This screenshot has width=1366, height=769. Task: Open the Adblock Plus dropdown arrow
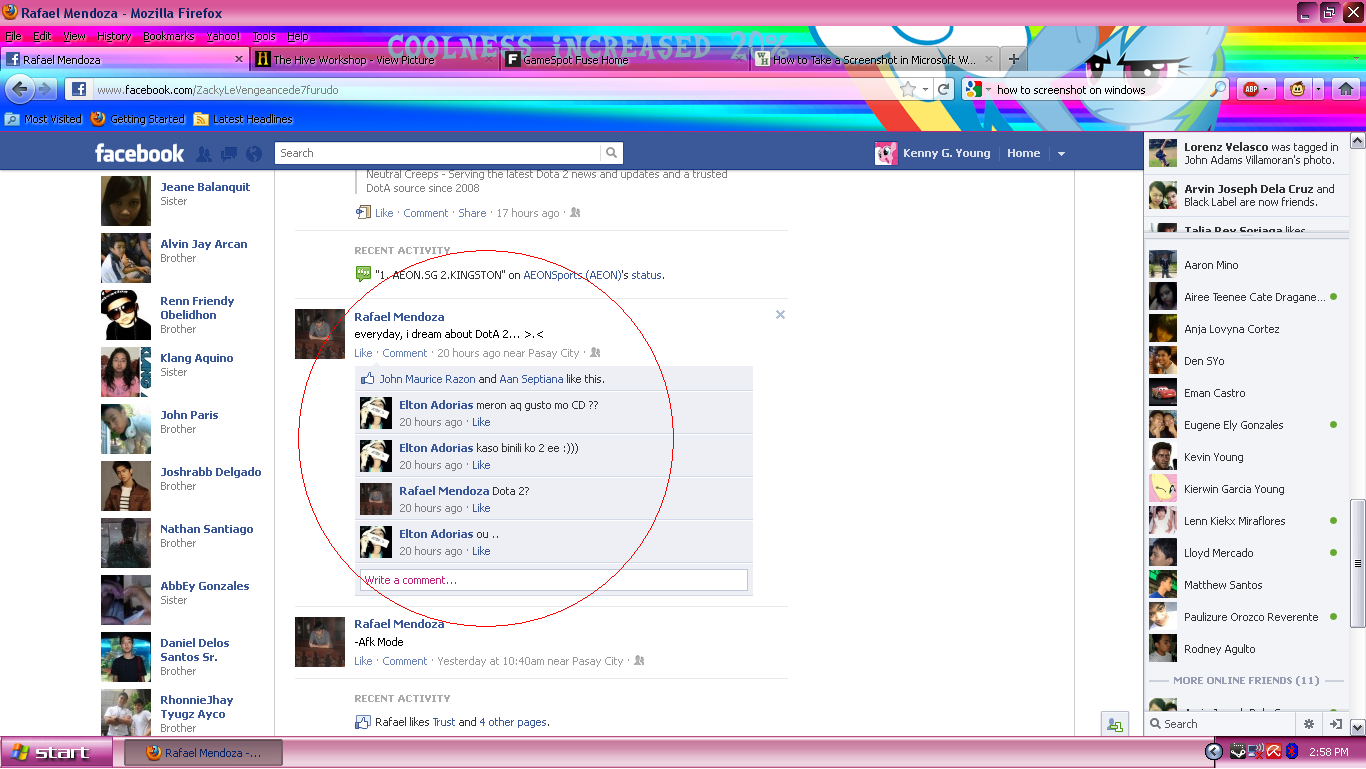1266,89
